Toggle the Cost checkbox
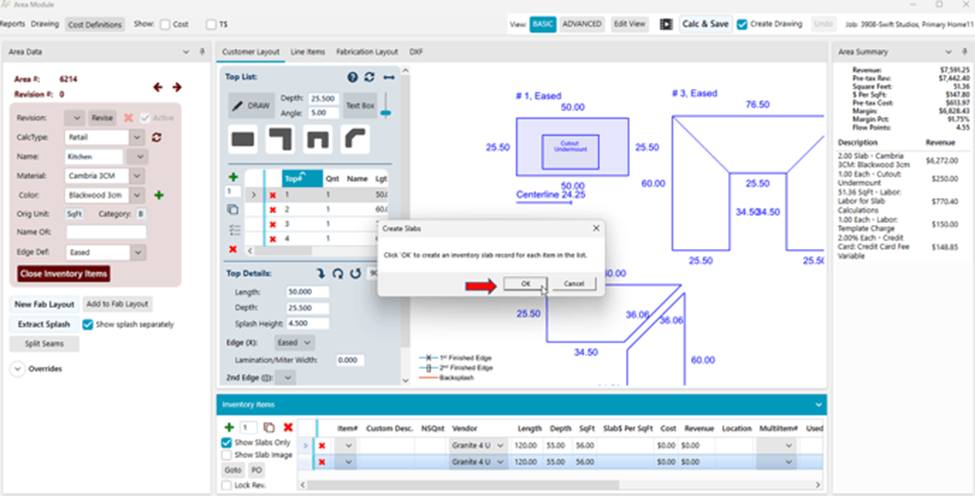The height and width of the screenshot is (496, 975). tap(165, 25)
